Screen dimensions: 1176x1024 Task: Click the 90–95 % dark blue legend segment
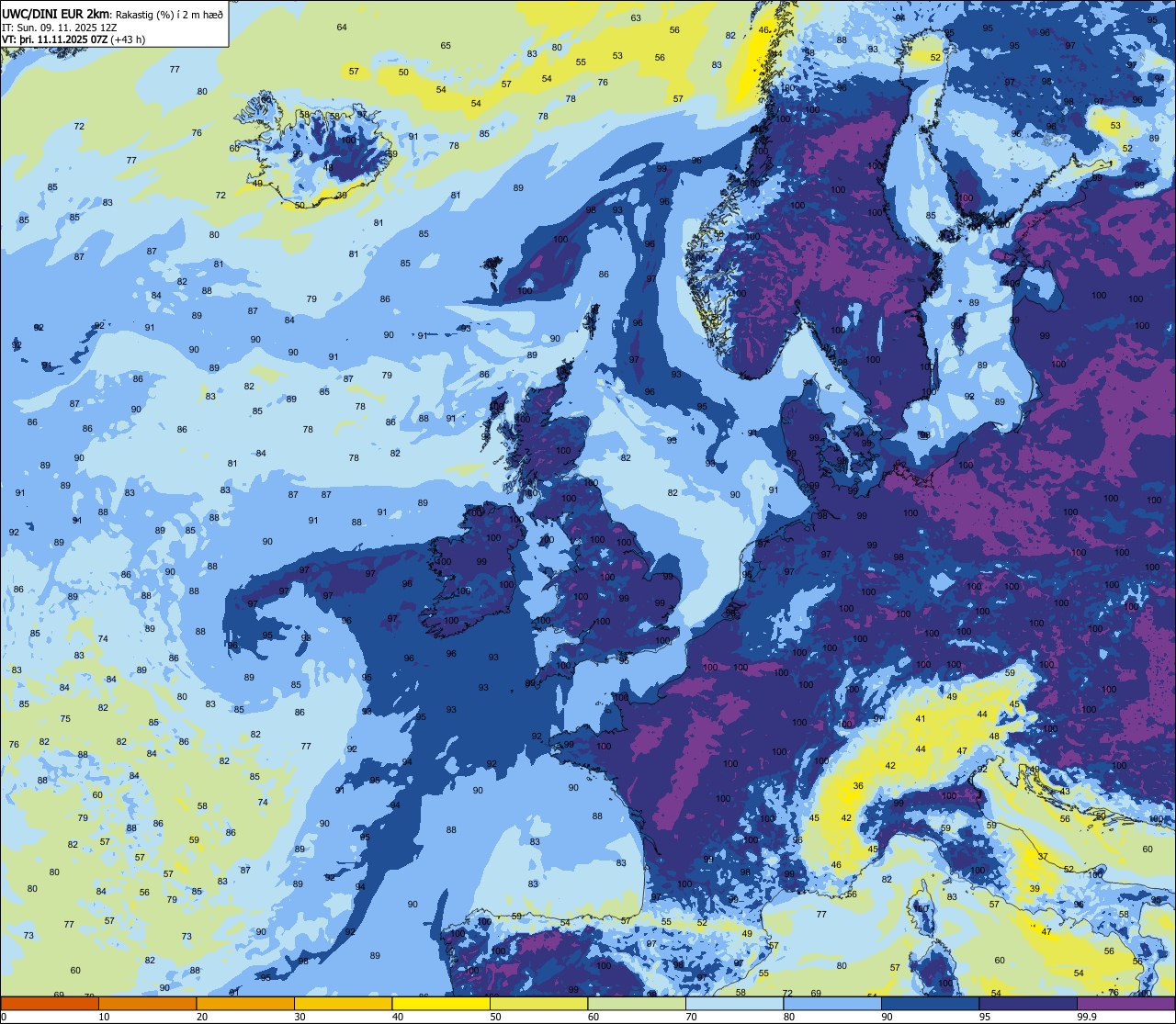click(x=930, y=1003)
